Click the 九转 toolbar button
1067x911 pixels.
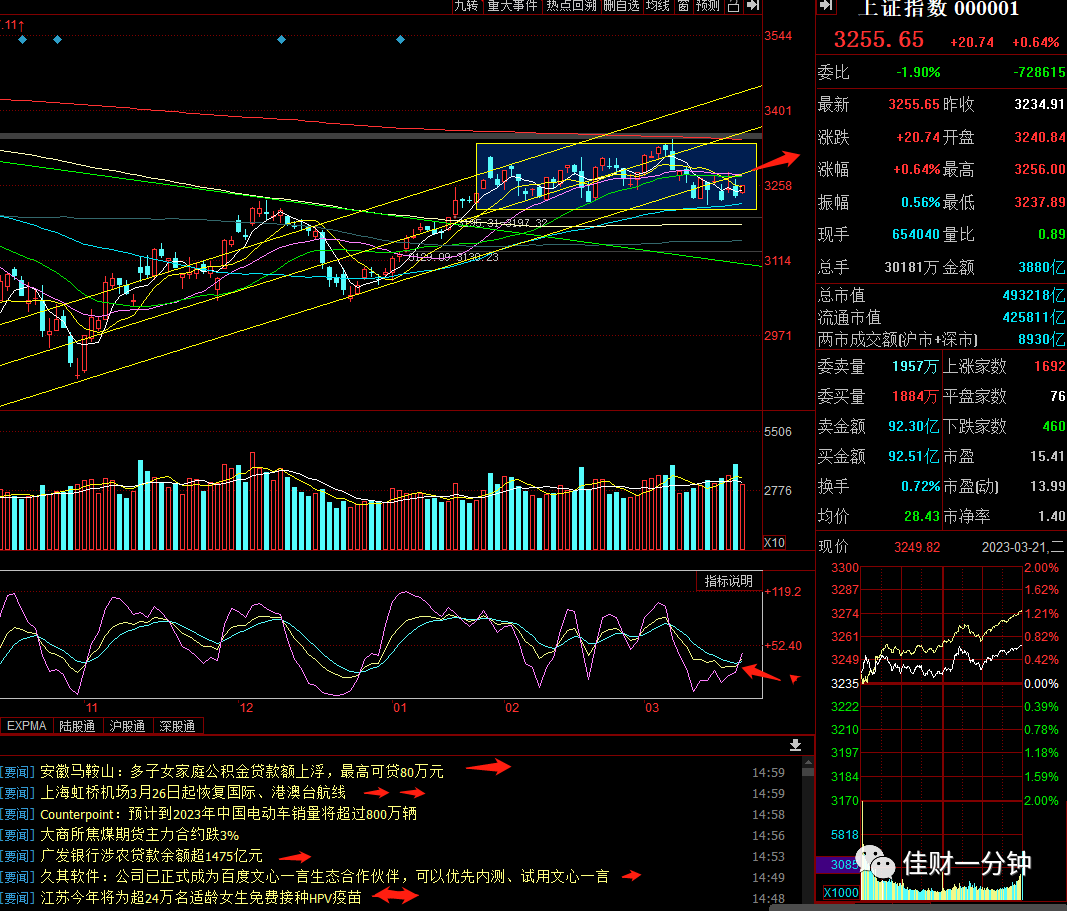click(466, 6)
